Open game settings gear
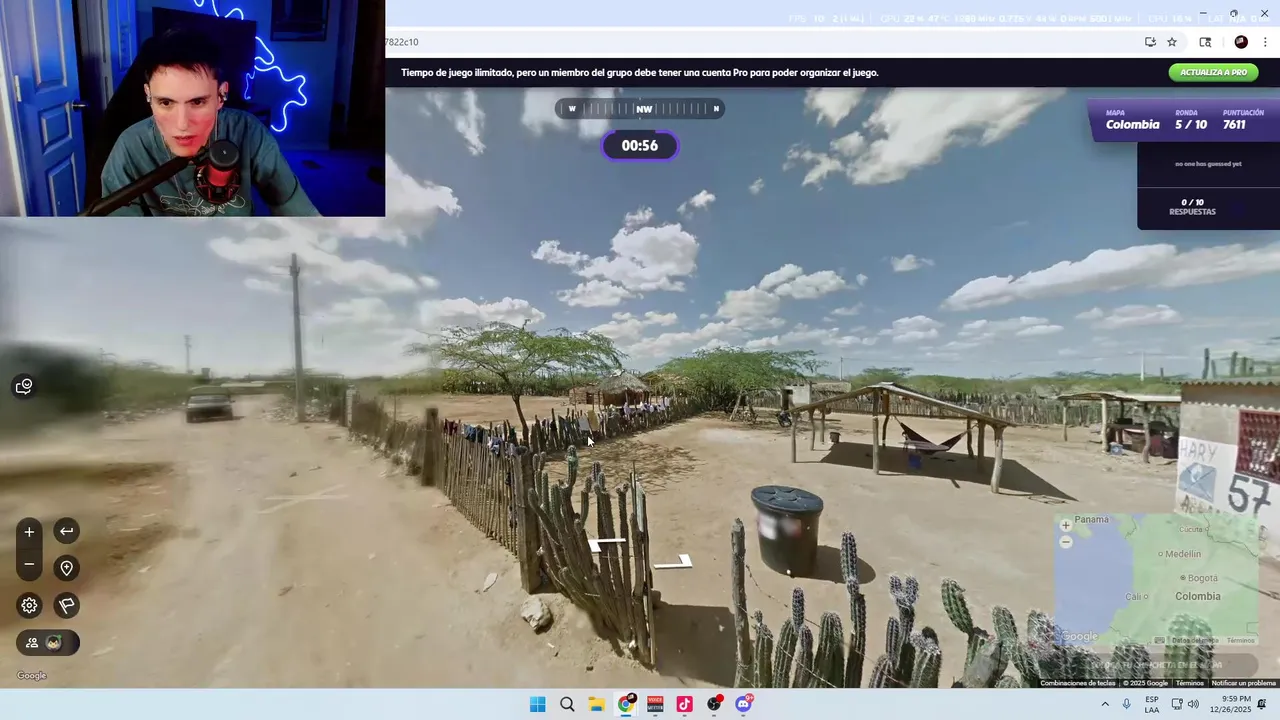Screen dimensions: 1280x720 29,605
